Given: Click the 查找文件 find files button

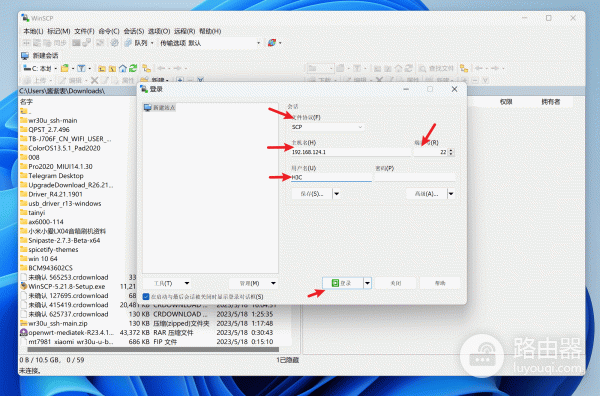Looking at the screenshot, I should coord(436,69).
